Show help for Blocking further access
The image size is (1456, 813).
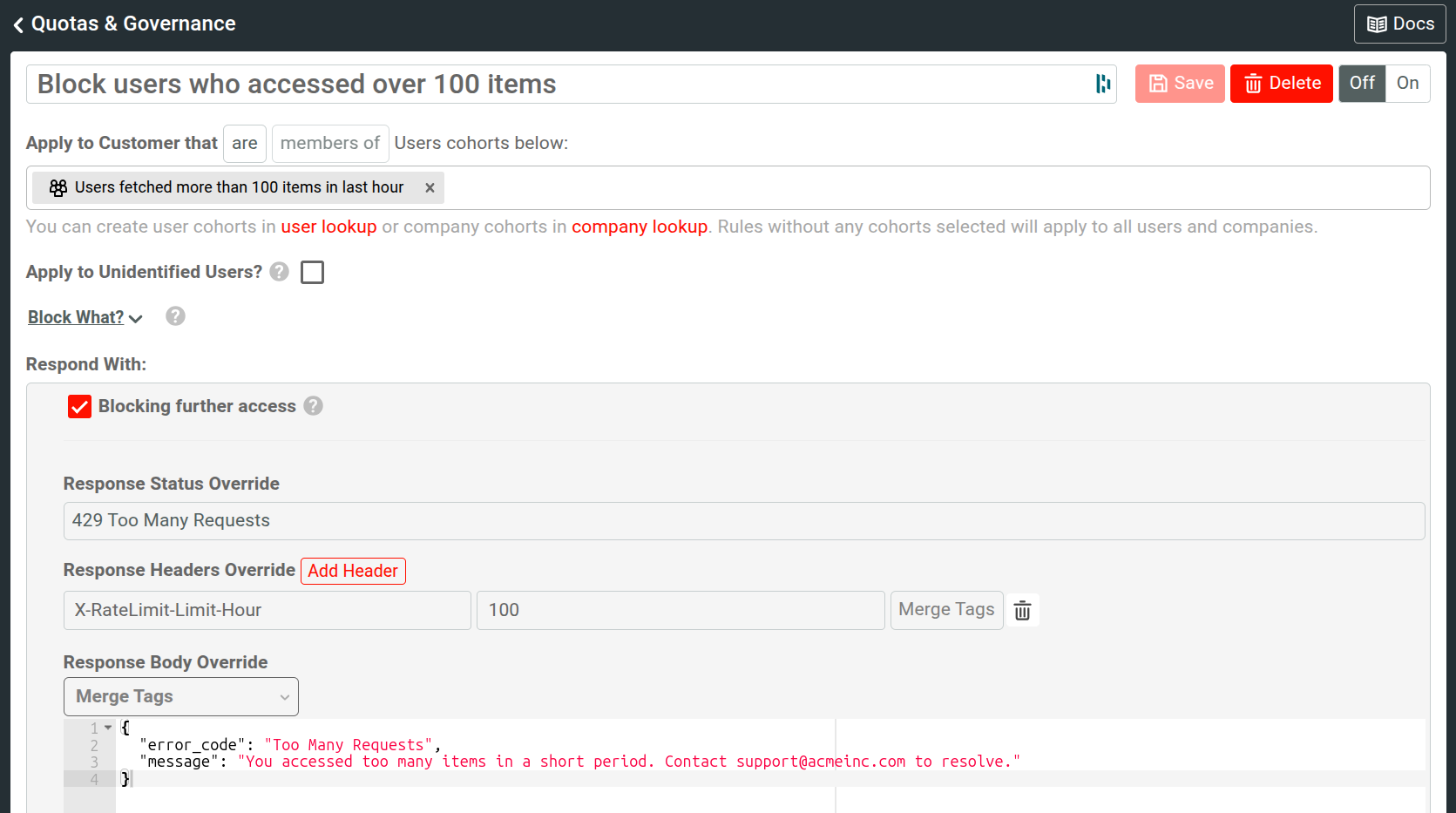(x=313, y=406)
